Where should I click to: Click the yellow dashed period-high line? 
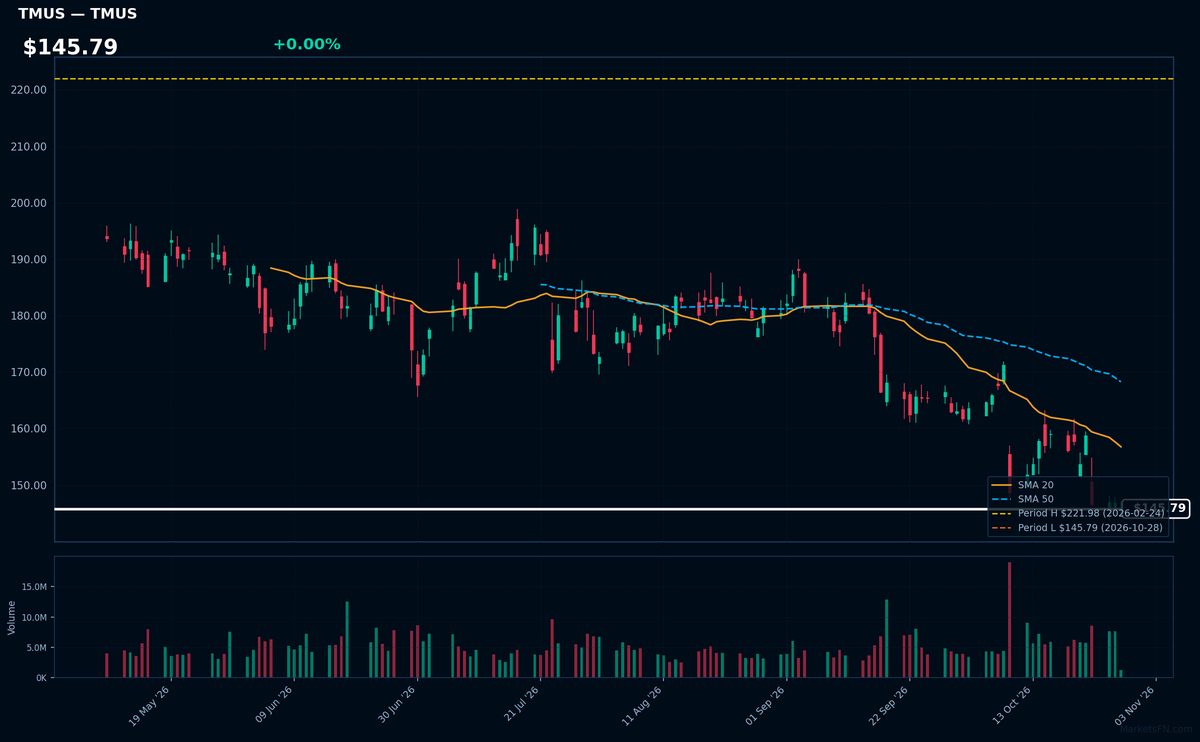coord(613,79)
